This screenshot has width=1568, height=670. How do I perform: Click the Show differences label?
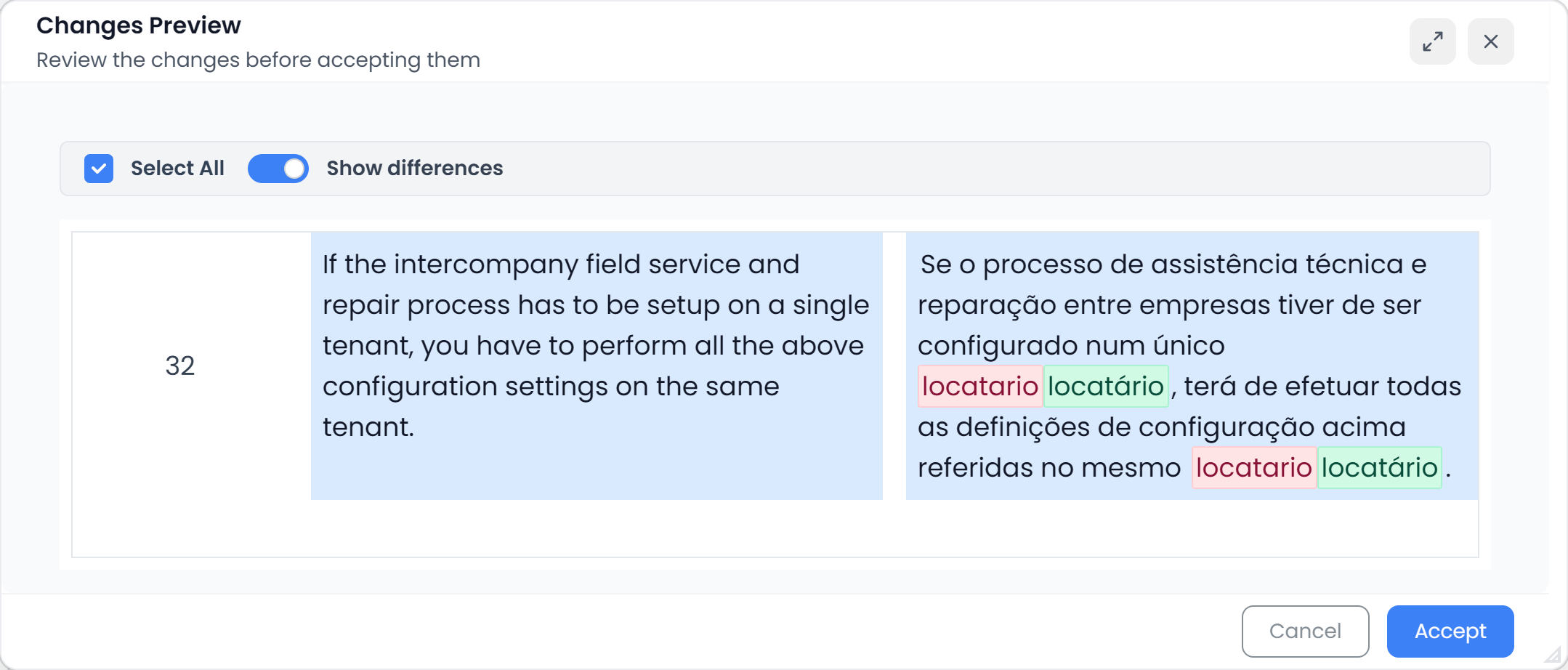point(414,168)
